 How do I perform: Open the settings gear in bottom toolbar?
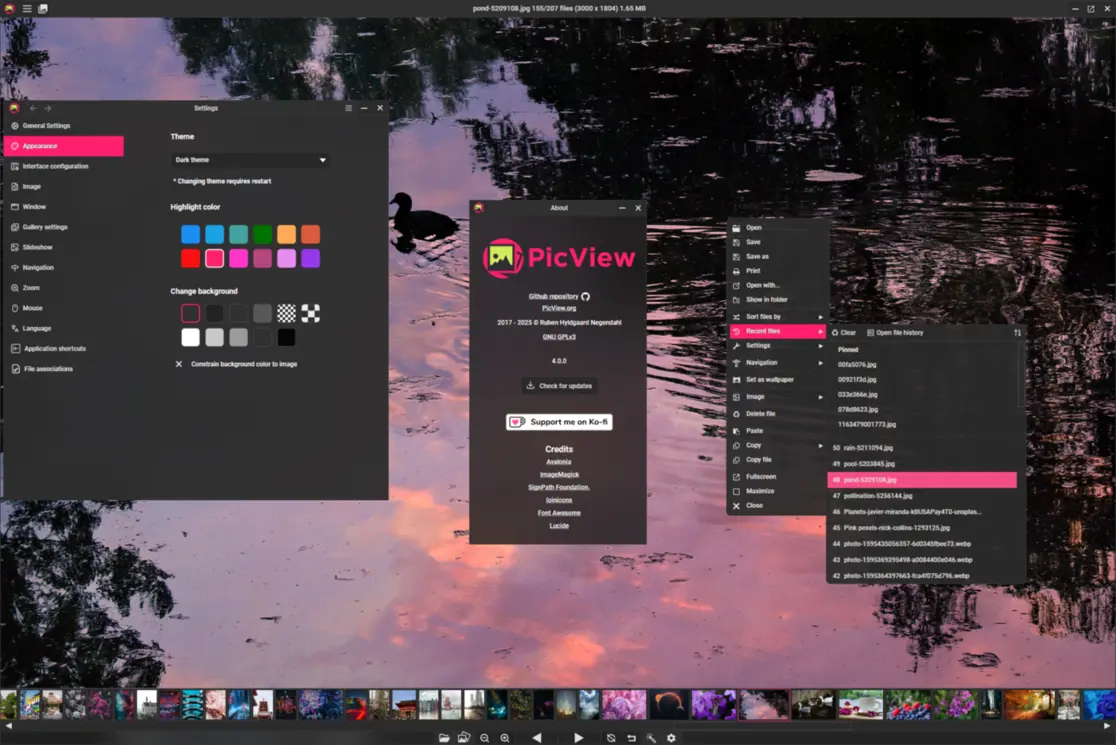671,737
